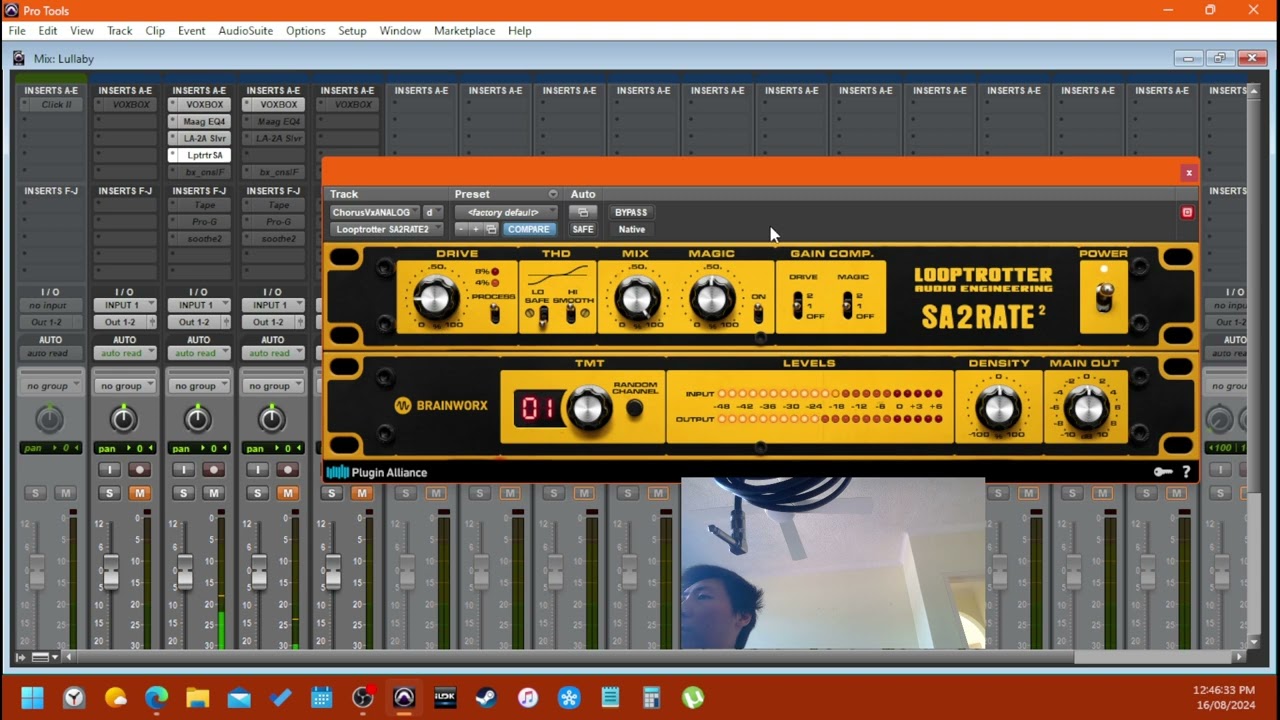Open the Looptrotter SA2RATE2 plugin selector
Viewport: 1280px width, 720px height.
(x=386, y=229)
